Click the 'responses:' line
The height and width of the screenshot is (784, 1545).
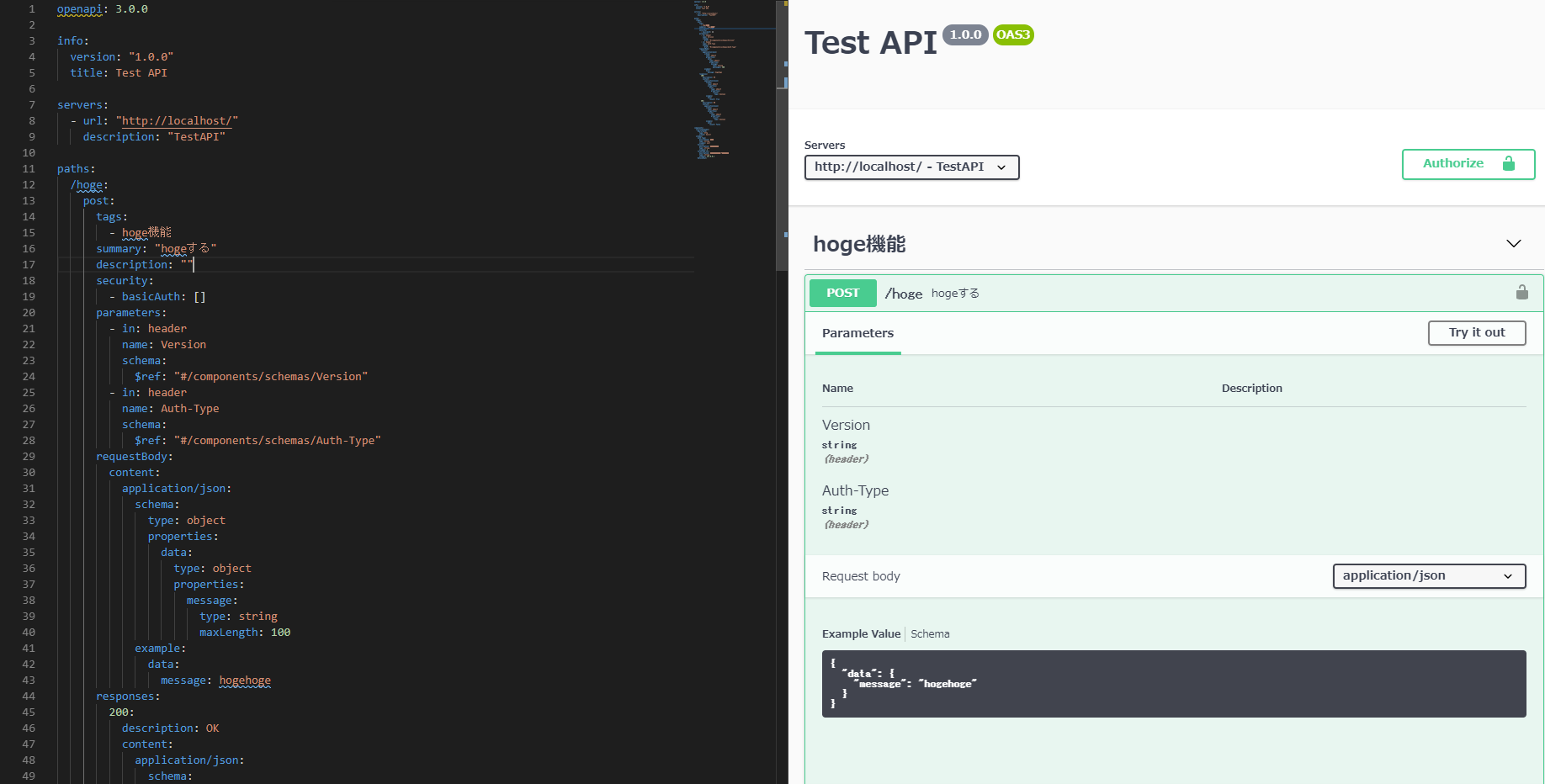click(x=128, y=697)
